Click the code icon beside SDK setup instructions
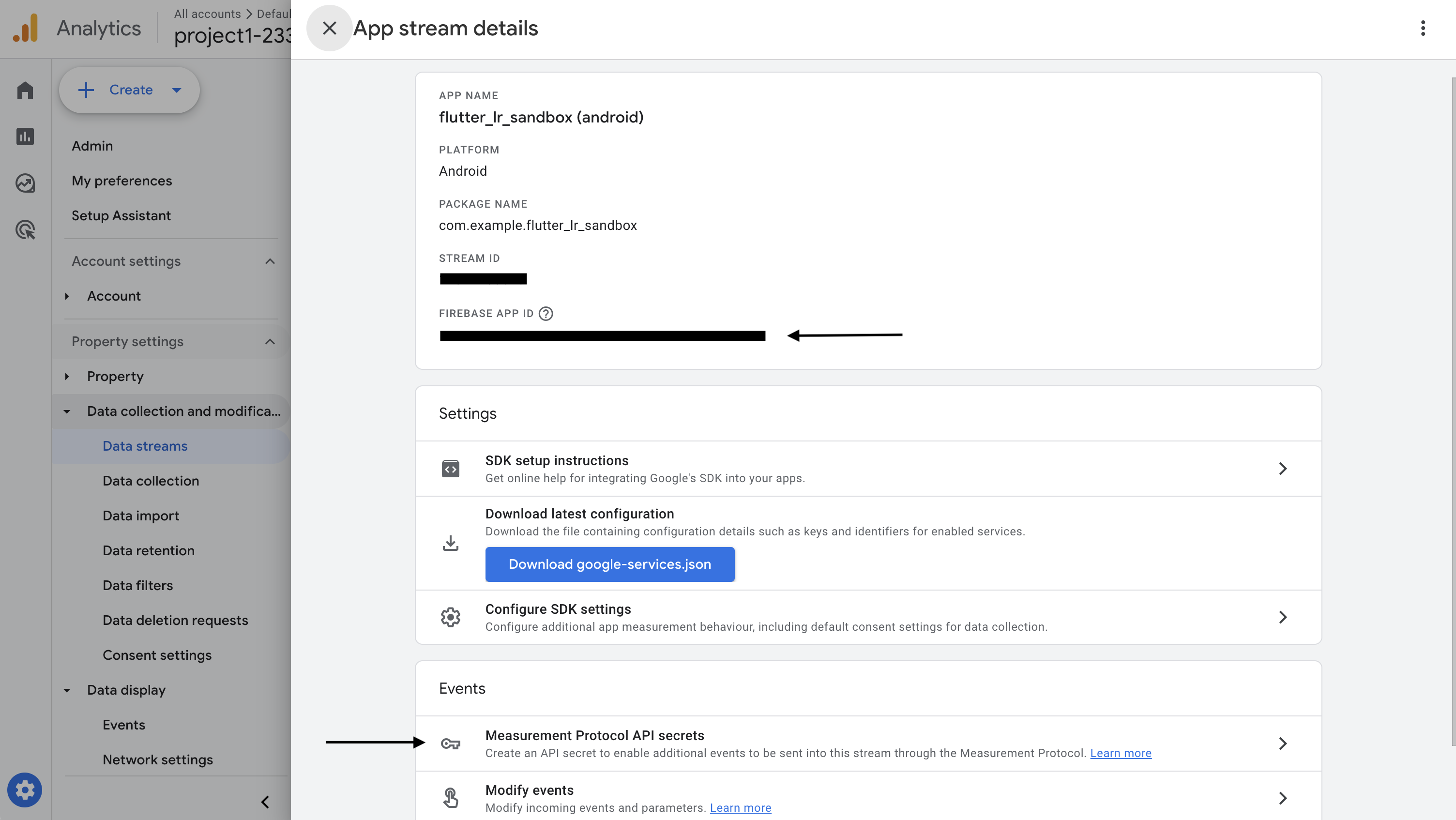This screenshot has width=1456, height=820. (451, 469)
